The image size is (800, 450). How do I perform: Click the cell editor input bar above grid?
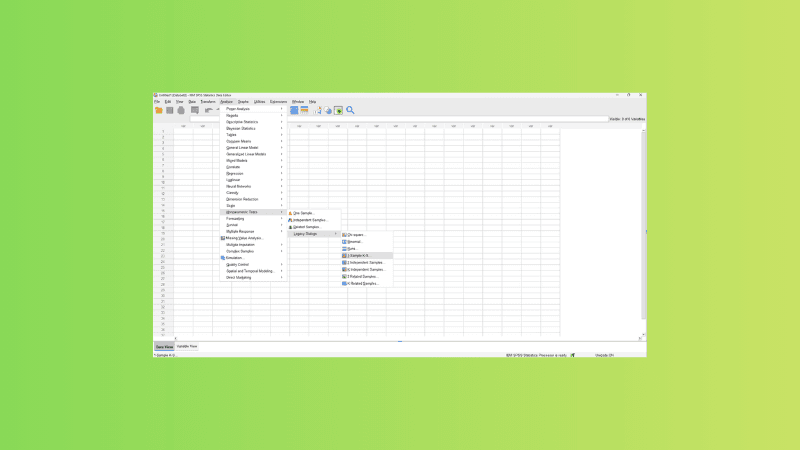(399, 119)
